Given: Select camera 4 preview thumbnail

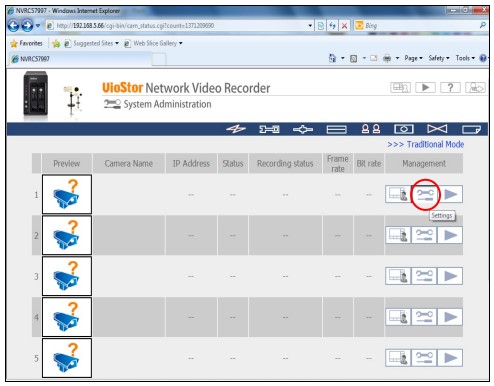Looking at the screenshot, I should click(67, 317).
